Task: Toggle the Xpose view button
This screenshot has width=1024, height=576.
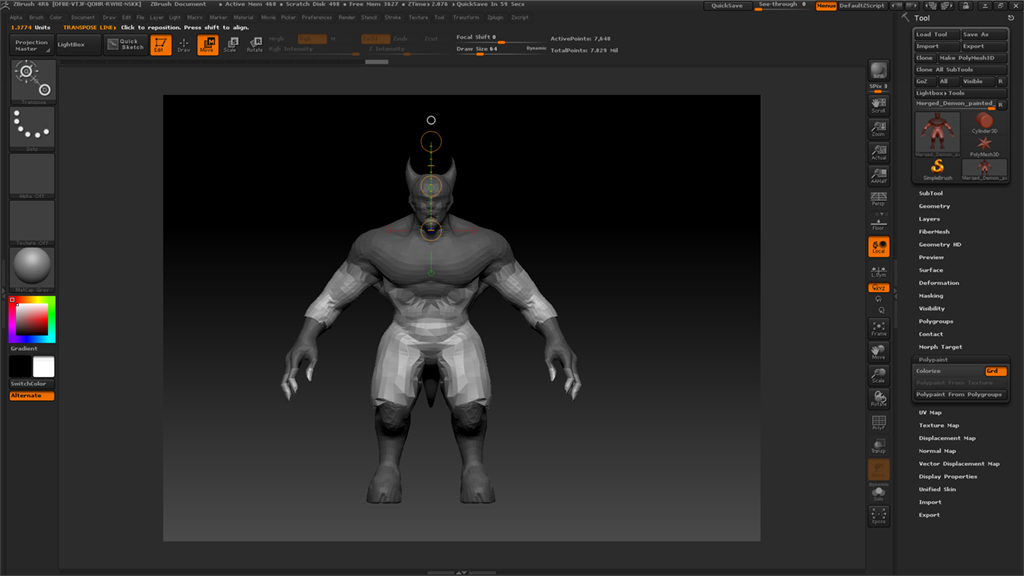Action: [x=878, y=516]
